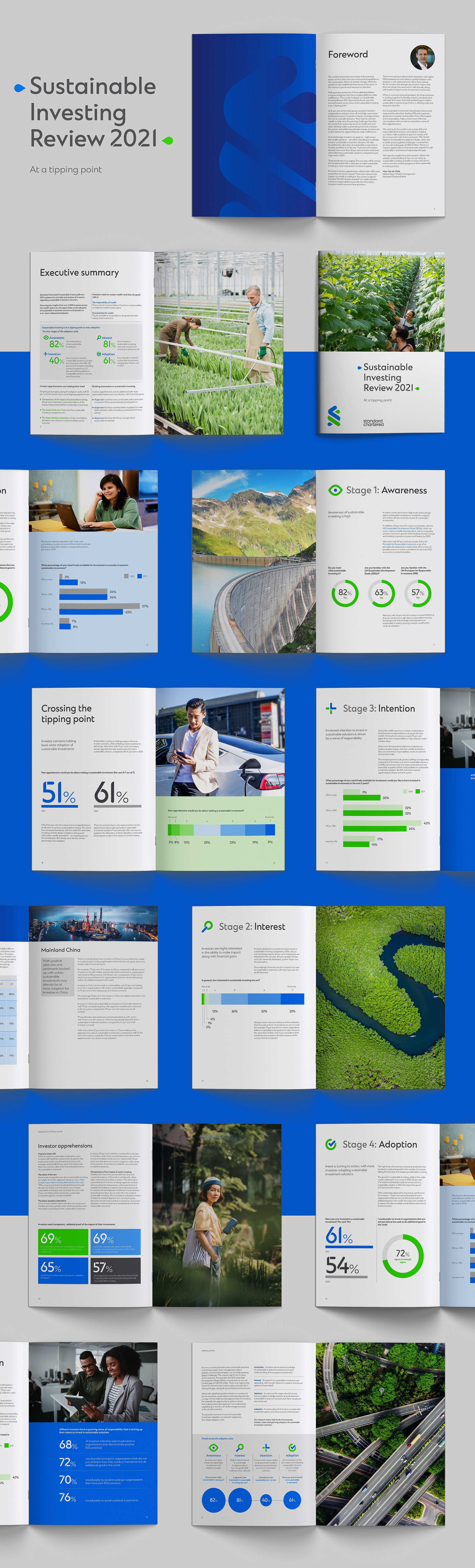Viewport: 475px width, 1568px height.
Task: Click the Standard Chartered logo on the report cover
Action: 334,416
